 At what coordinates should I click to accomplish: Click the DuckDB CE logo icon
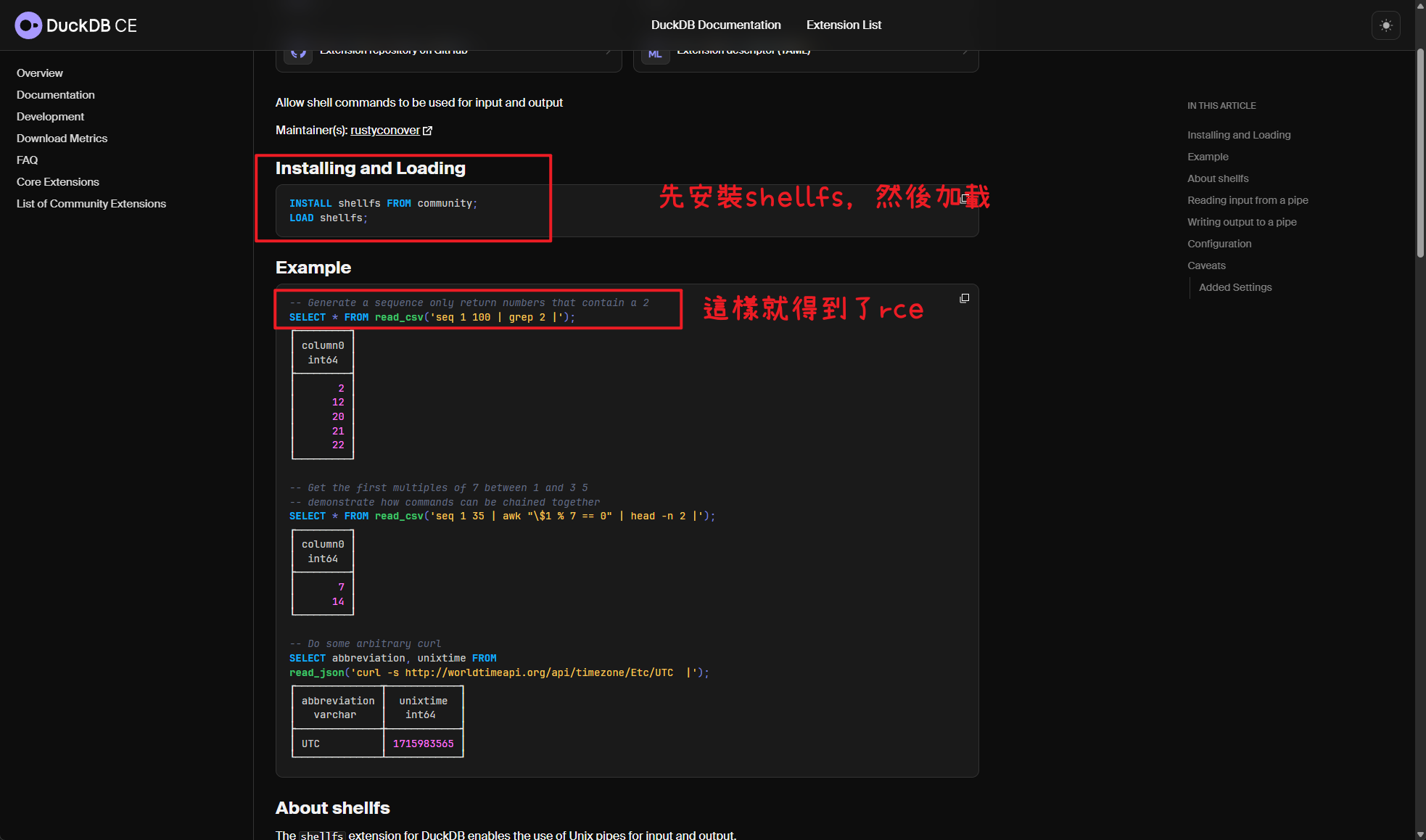pos(28,25)
